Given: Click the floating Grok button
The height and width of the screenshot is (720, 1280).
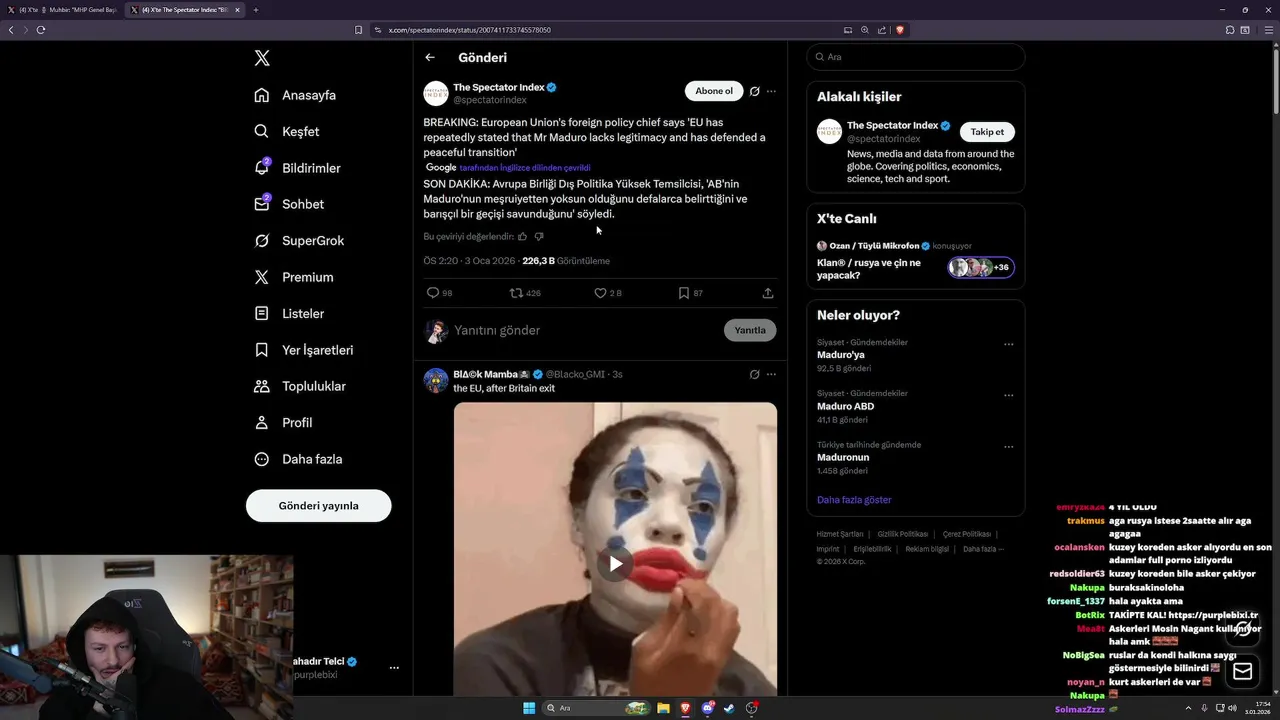Looking at the screenshot, I should pos(1243,629).
